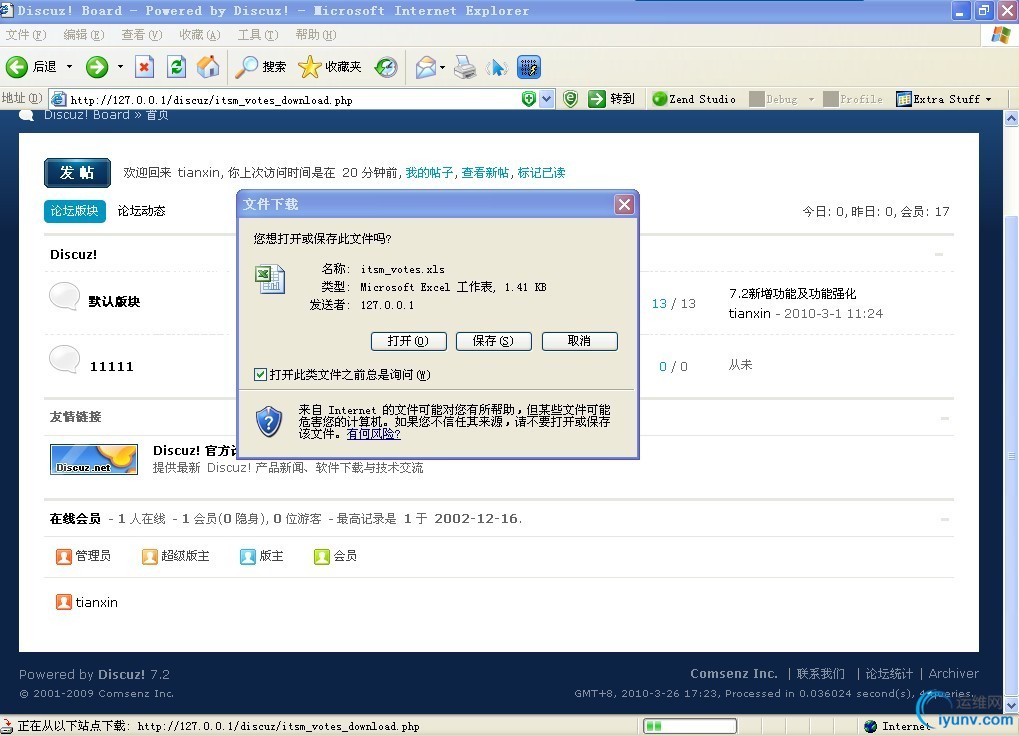The height and width of the screenshot is (736, 1019).
Task: Click the Print icon in toolbar
Action: point(465,67)
